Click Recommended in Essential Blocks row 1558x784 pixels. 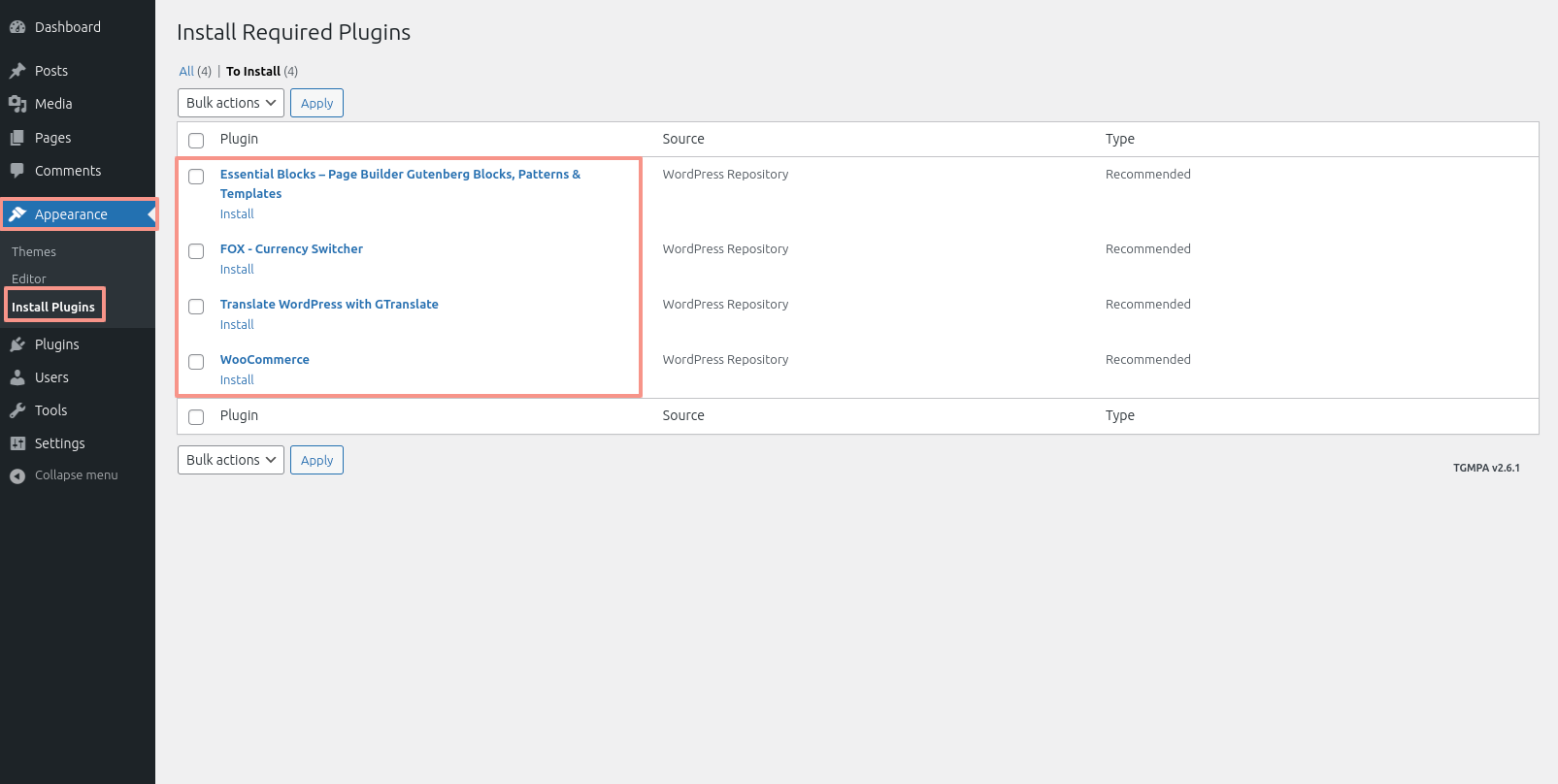click(x=1148, y=175)
